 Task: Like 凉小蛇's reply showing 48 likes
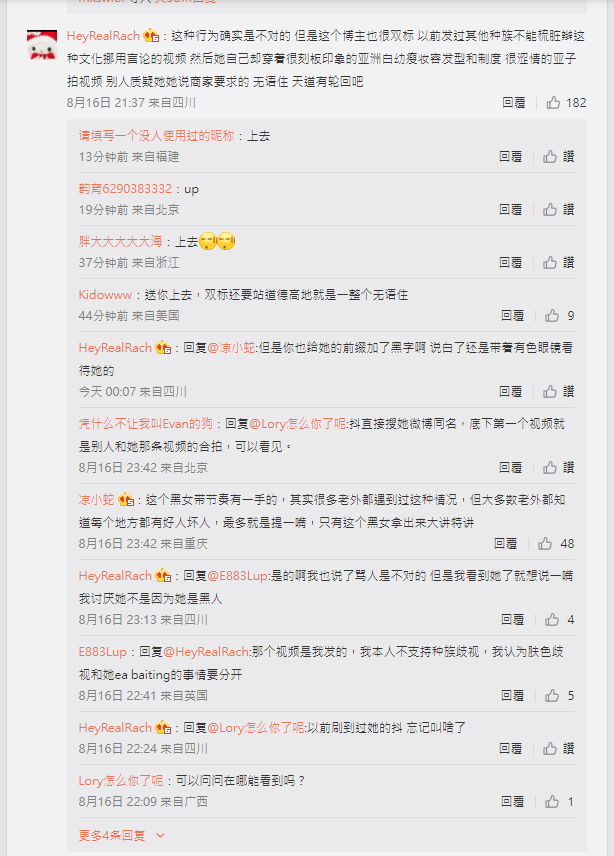click(556, 544)
